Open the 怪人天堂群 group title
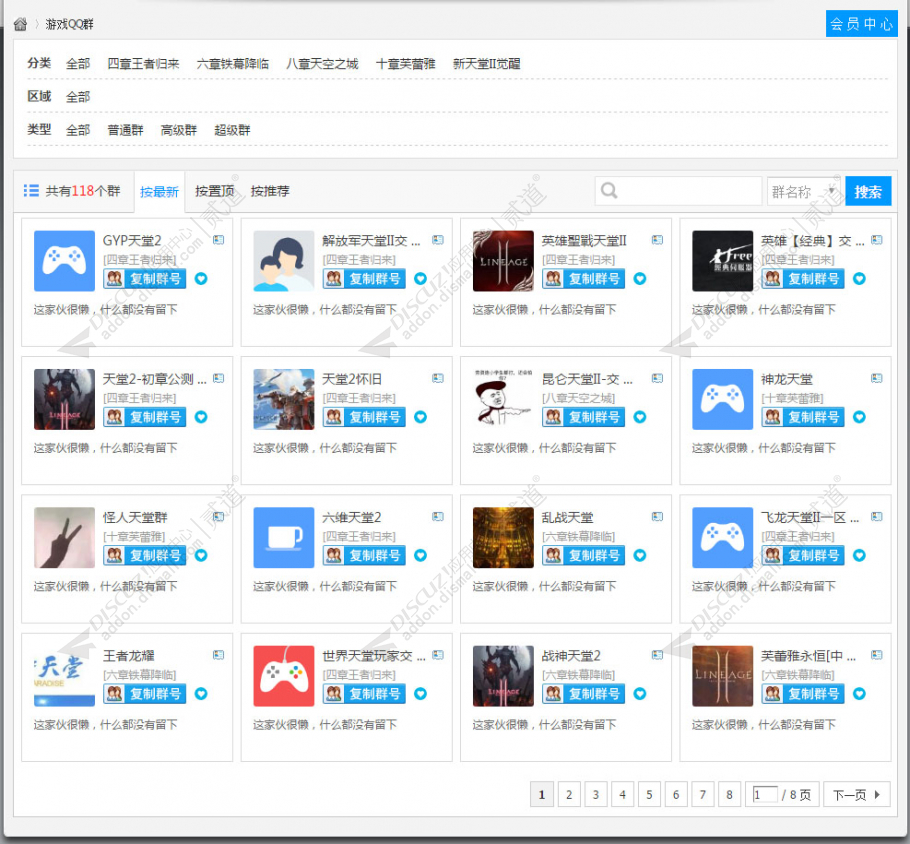Image resolution: width=910 pixels, height=844 pixels. (135, 517)
